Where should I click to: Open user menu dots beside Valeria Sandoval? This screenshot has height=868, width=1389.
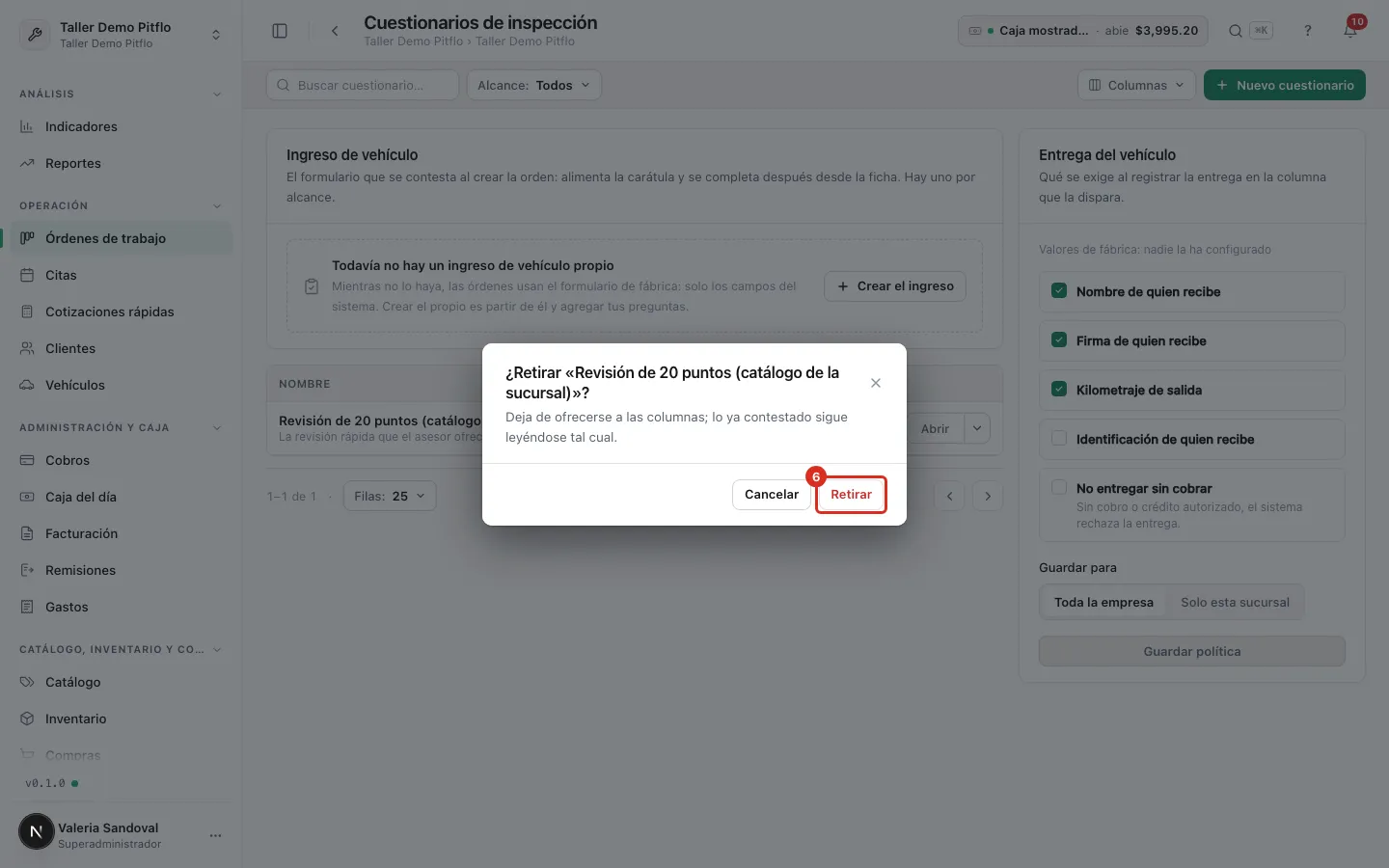215,835
